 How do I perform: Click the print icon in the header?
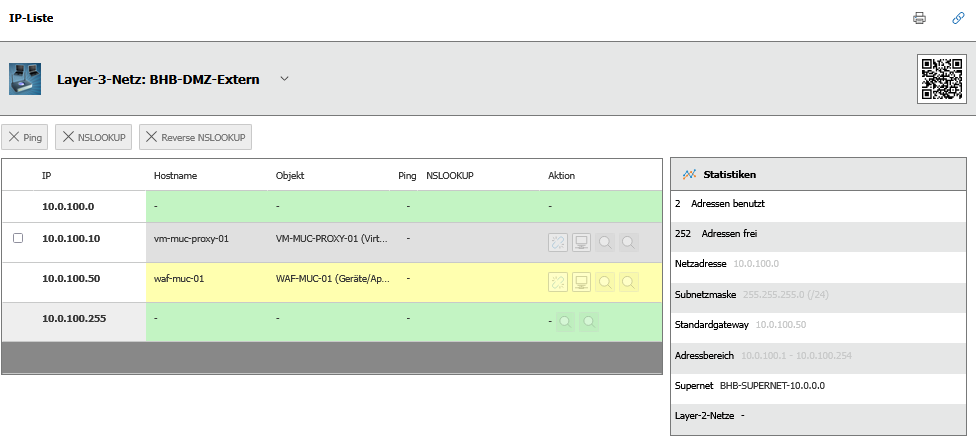click(919, 18)
